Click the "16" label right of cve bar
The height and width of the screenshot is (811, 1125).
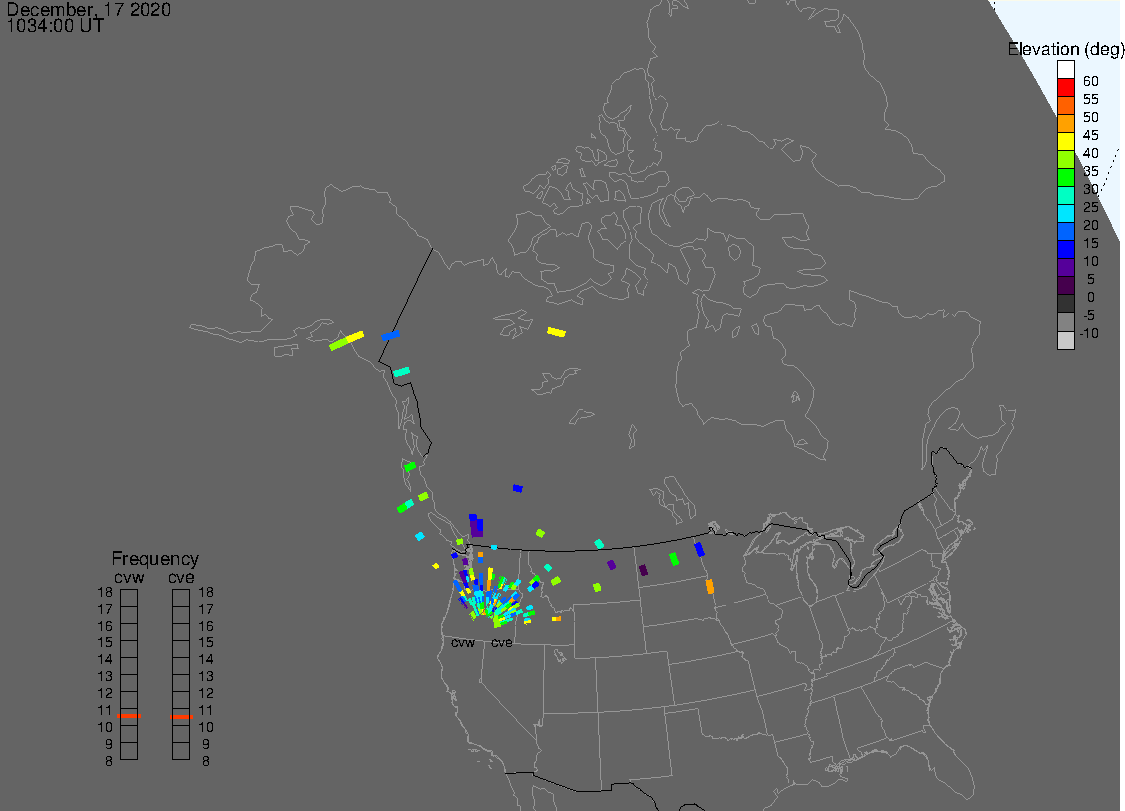point(206,626)
